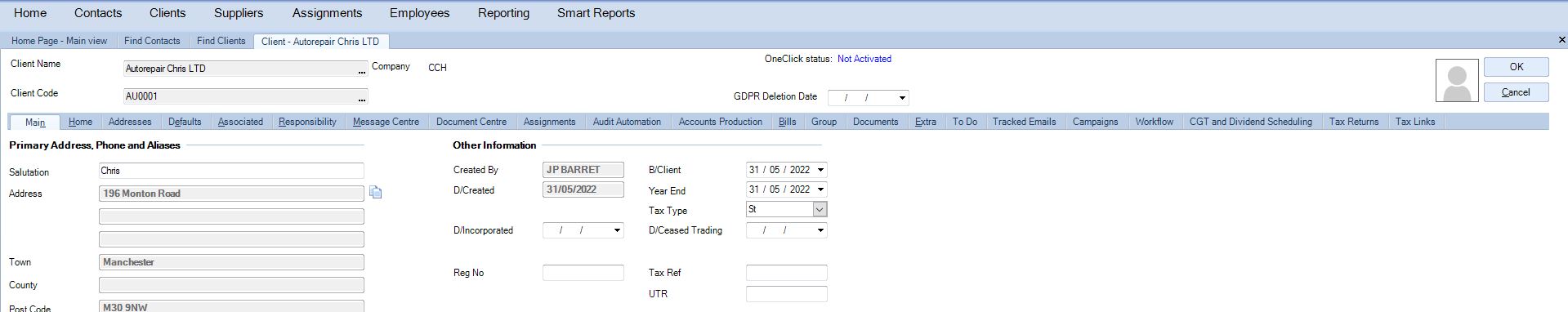Image resolution: width=1568 pixels, height=312 pixels.
Task: Open the Reporting menu
Action: pyautogui.click(x=503, y=13)
